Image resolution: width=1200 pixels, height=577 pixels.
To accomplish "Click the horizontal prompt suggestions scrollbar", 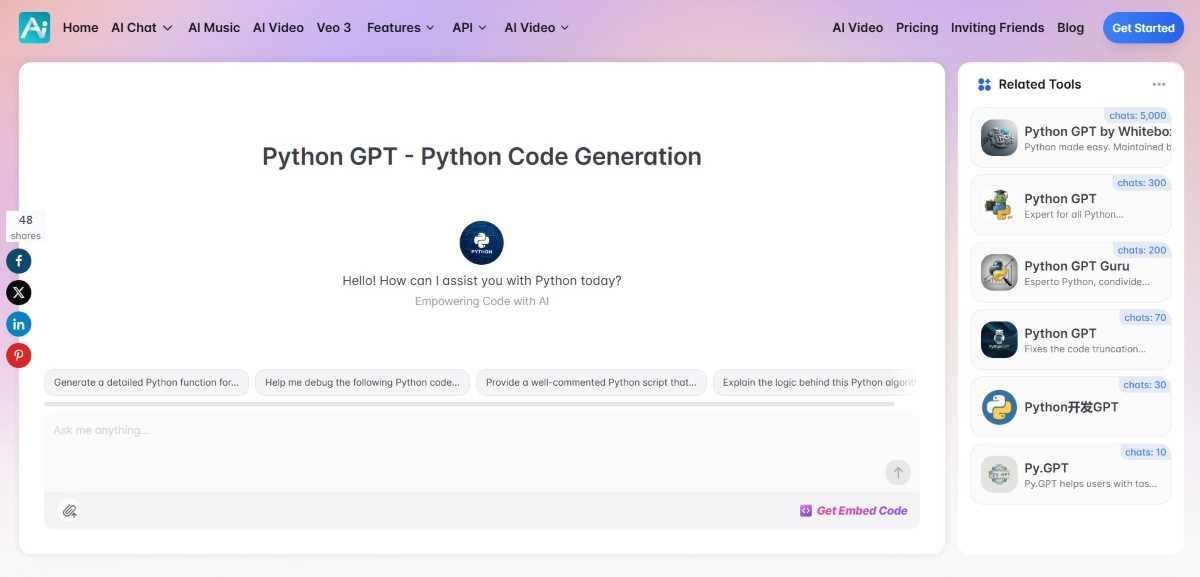I will [468, 404].
